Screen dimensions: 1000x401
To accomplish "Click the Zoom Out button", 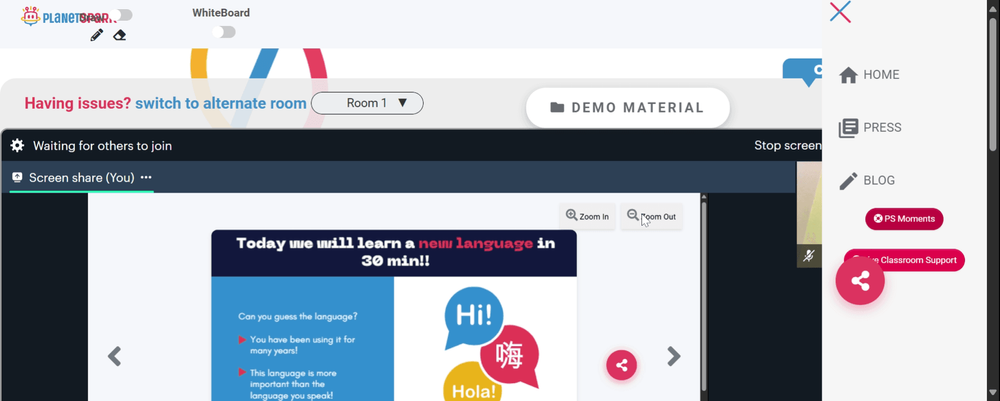I will (x=652, y=217).
